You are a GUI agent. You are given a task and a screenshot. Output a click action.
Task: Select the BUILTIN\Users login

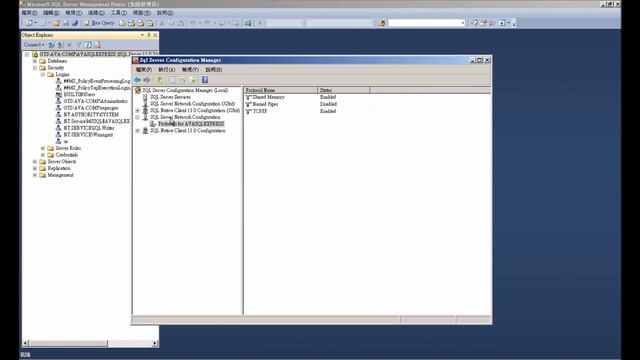click(x=79, y=94)
